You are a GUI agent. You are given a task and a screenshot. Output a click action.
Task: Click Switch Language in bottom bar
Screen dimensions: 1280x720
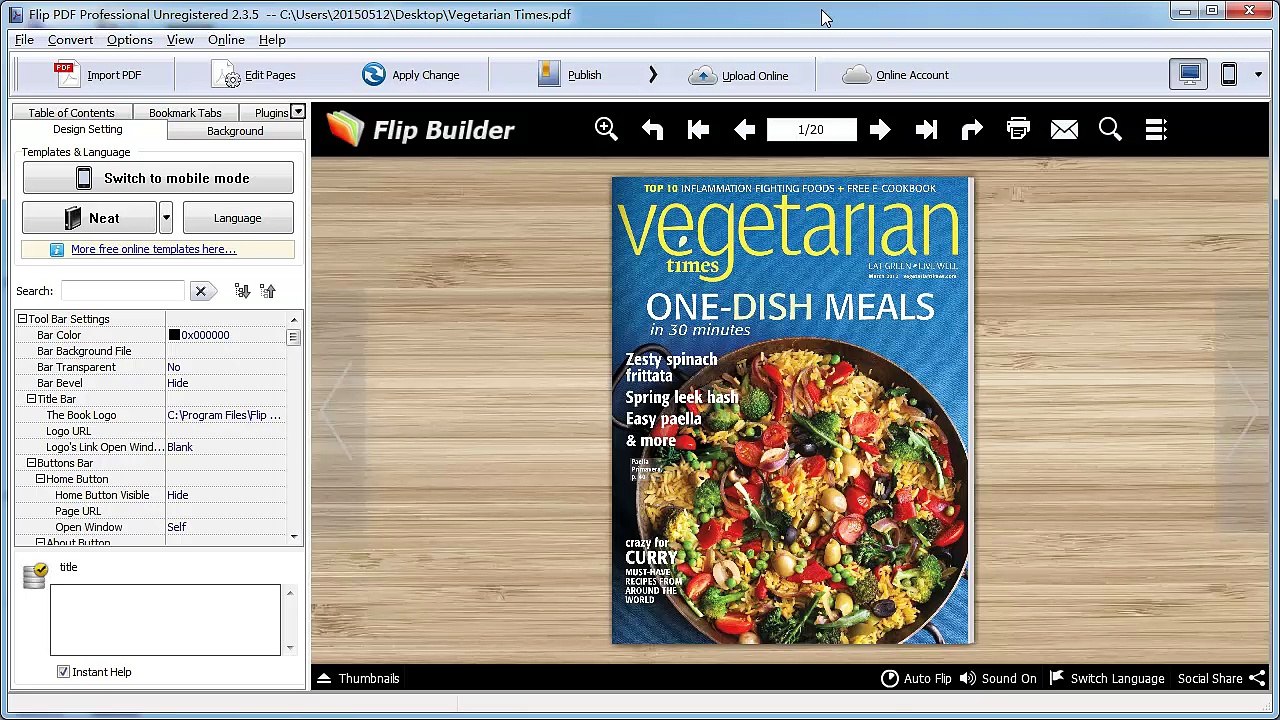[1107, 678]
